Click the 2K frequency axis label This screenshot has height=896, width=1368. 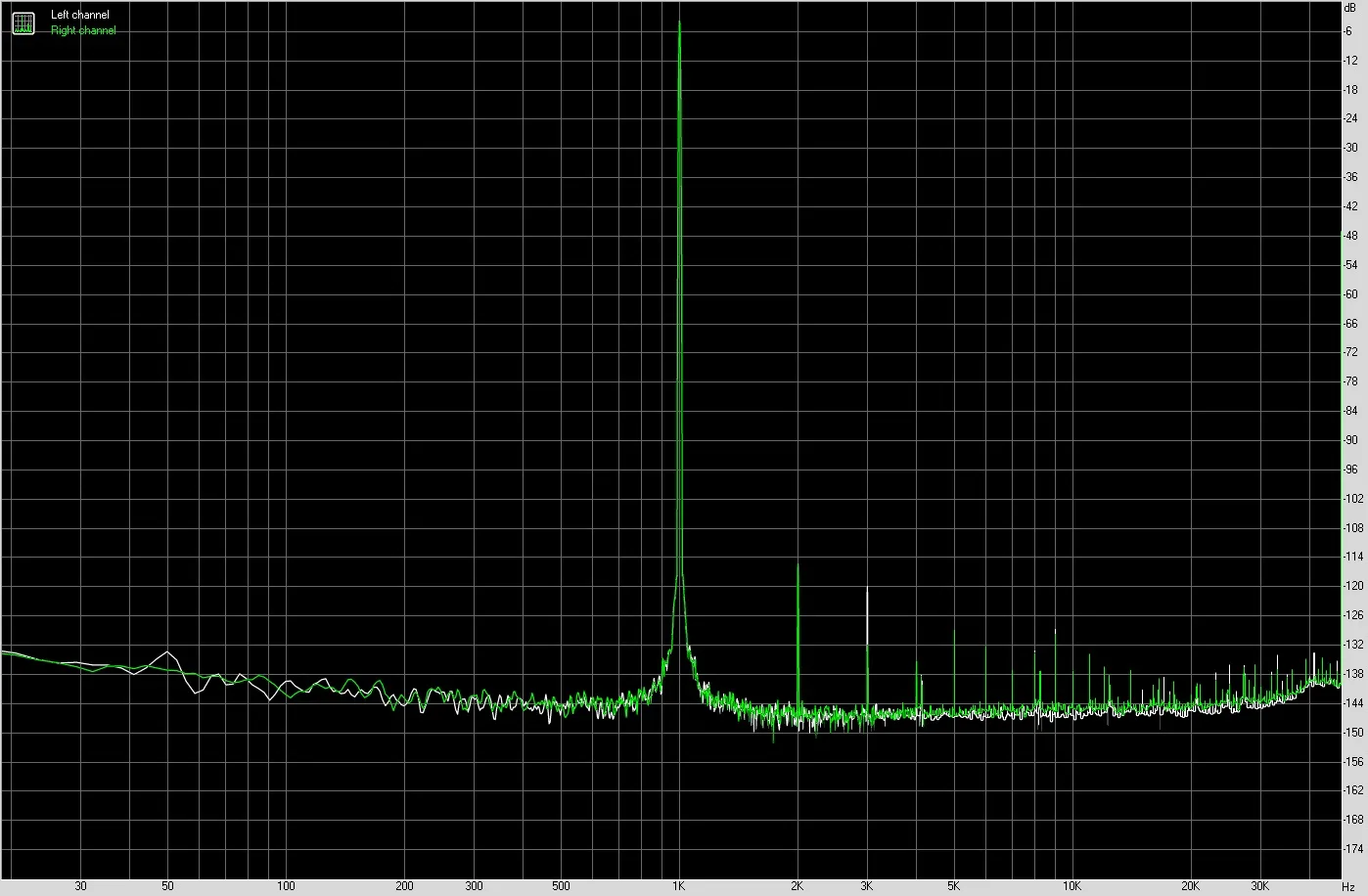tap(798, 886)
